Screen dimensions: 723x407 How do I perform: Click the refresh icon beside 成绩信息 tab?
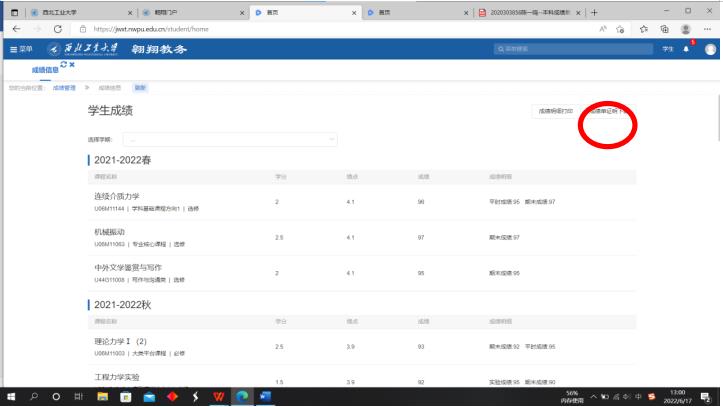[63, 65]
